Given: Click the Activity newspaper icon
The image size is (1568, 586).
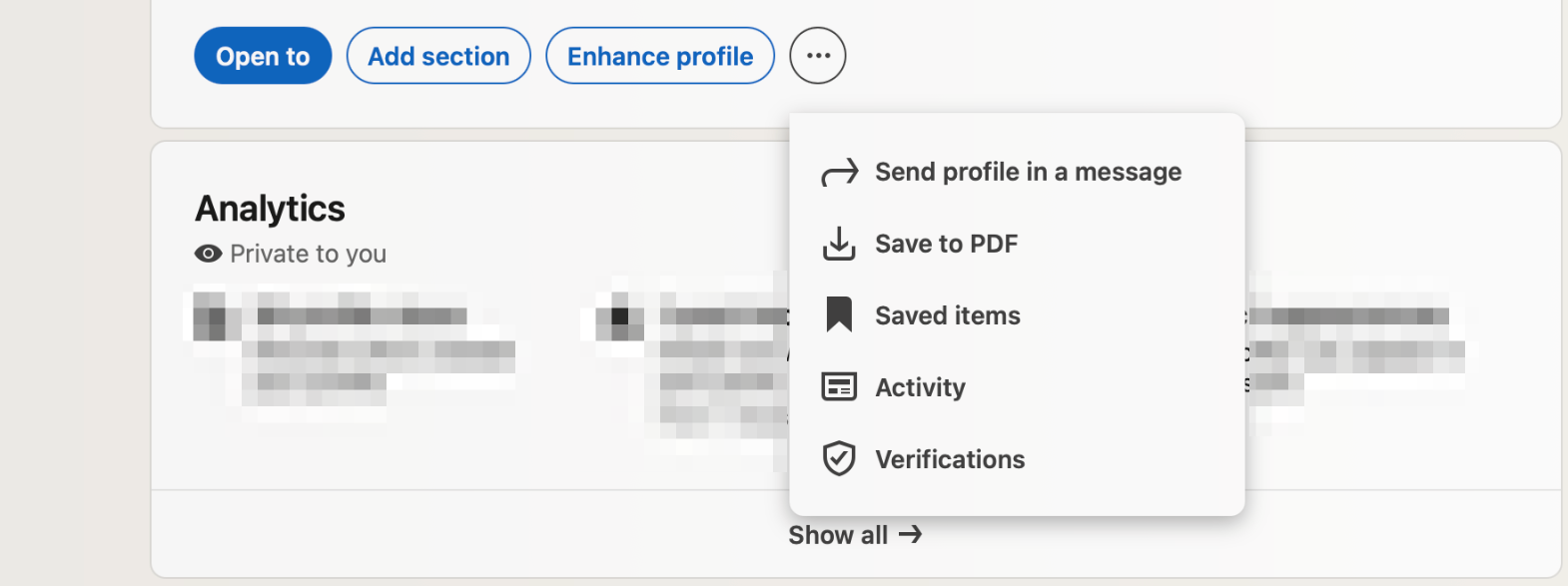Looking at the screenshot, I should 839,386.
